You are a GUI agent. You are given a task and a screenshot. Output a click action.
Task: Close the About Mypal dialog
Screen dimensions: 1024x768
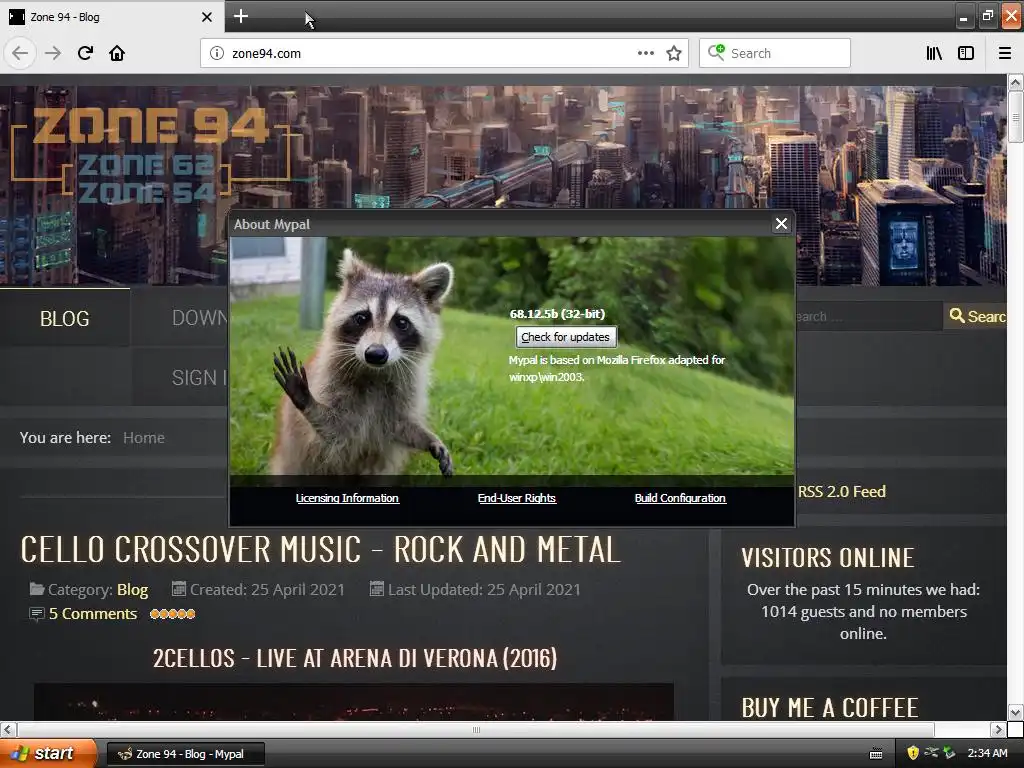[x=781, y=224]
